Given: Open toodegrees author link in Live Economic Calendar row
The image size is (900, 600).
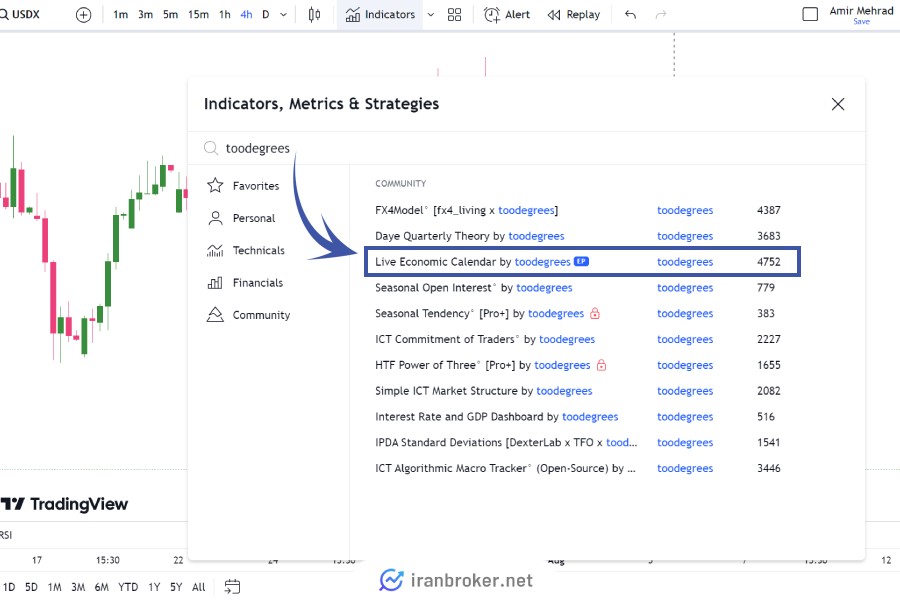Looking at the screenshot, I should (x=685, y=262).
